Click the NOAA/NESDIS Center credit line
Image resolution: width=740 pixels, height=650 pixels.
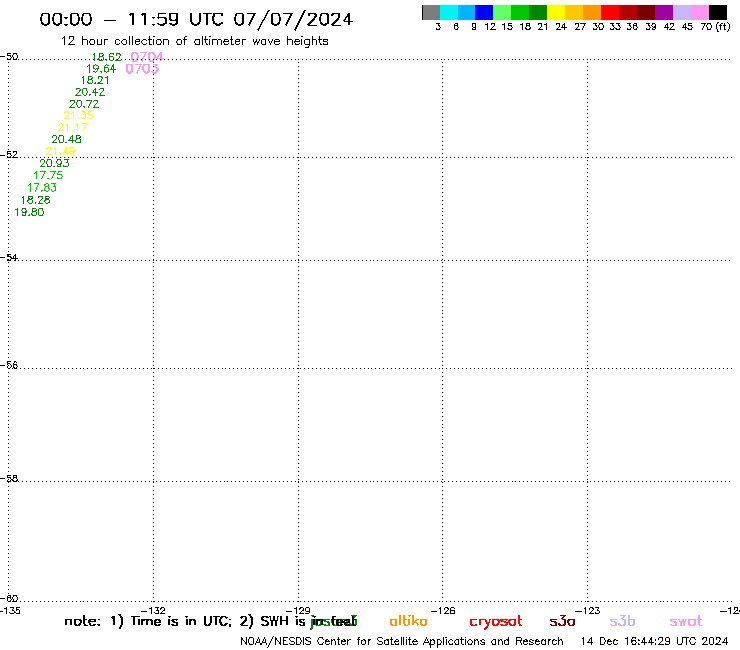402,642
